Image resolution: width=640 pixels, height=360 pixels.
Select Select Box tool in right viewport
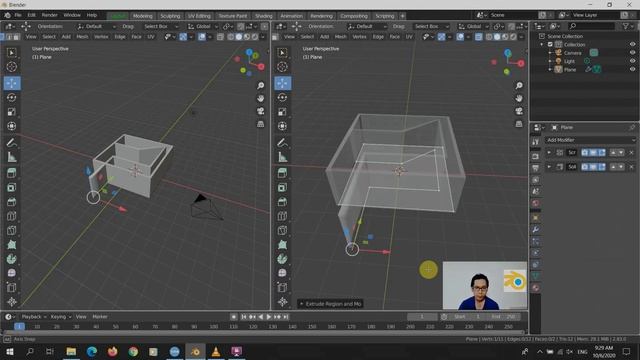point(282,53)
